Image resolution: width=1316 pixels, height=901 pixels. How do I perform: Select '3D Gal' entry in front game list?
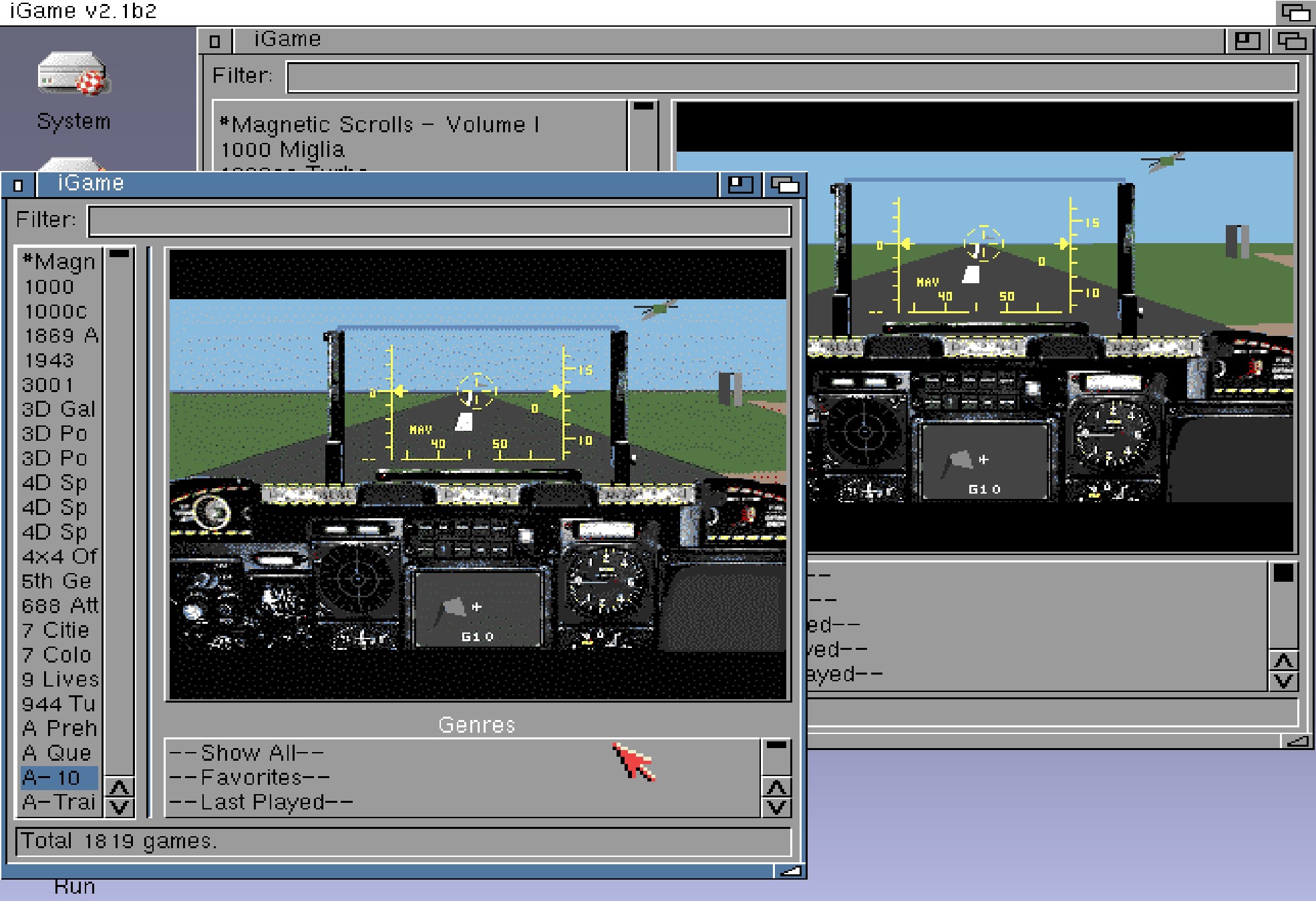[59, 409]
